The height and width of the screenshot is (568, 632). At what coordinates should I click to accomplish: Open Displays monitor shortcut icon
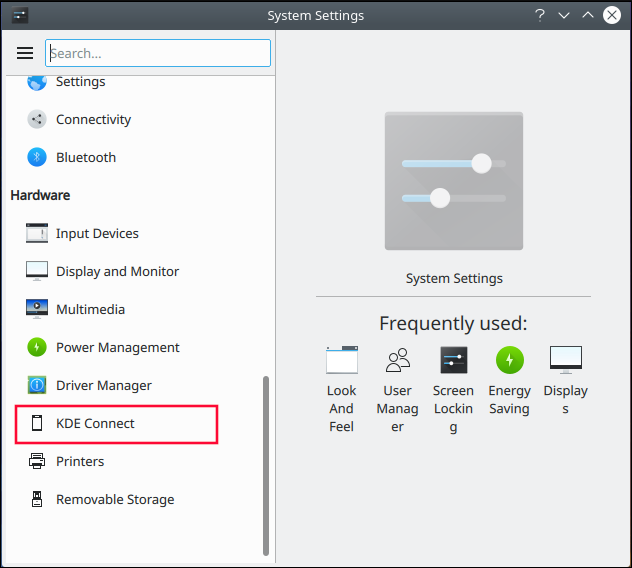pyautogui.click(x=565, y=360)
